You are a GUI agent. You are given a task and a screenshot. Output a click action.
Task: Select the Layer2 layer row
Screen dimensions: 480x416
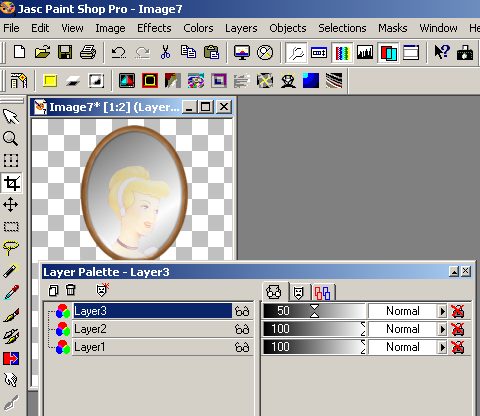point(152,329)
